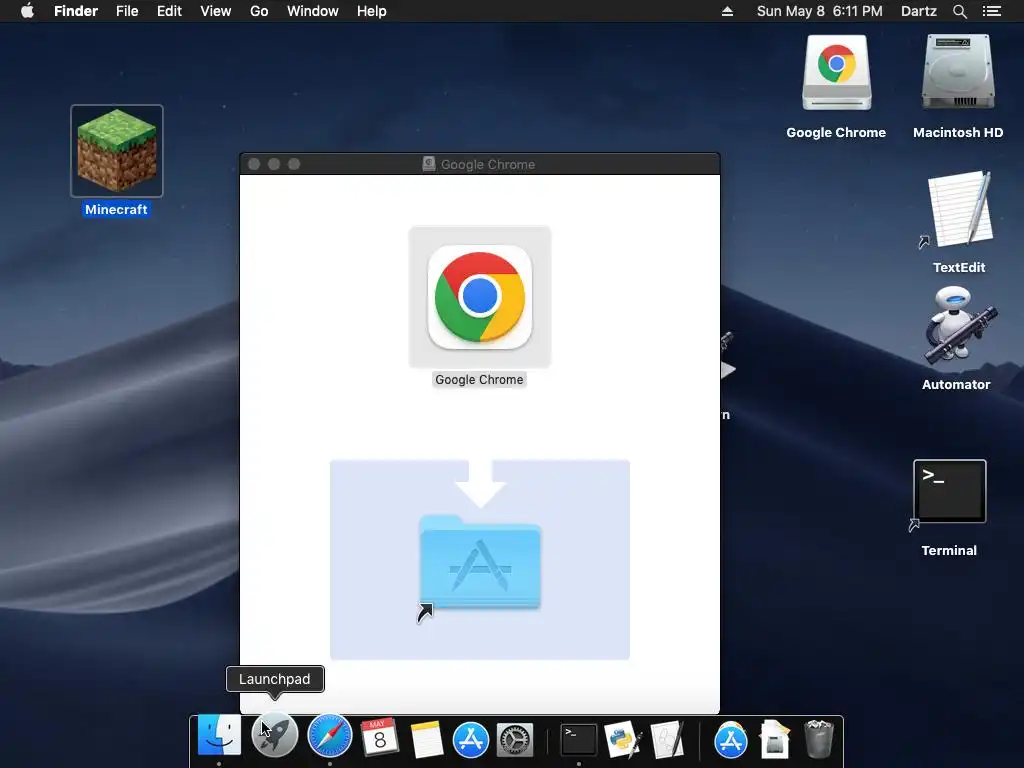The image size is (1024, 768).
Task: Click the "Macintosh HD" label
Action: (958, 133)
